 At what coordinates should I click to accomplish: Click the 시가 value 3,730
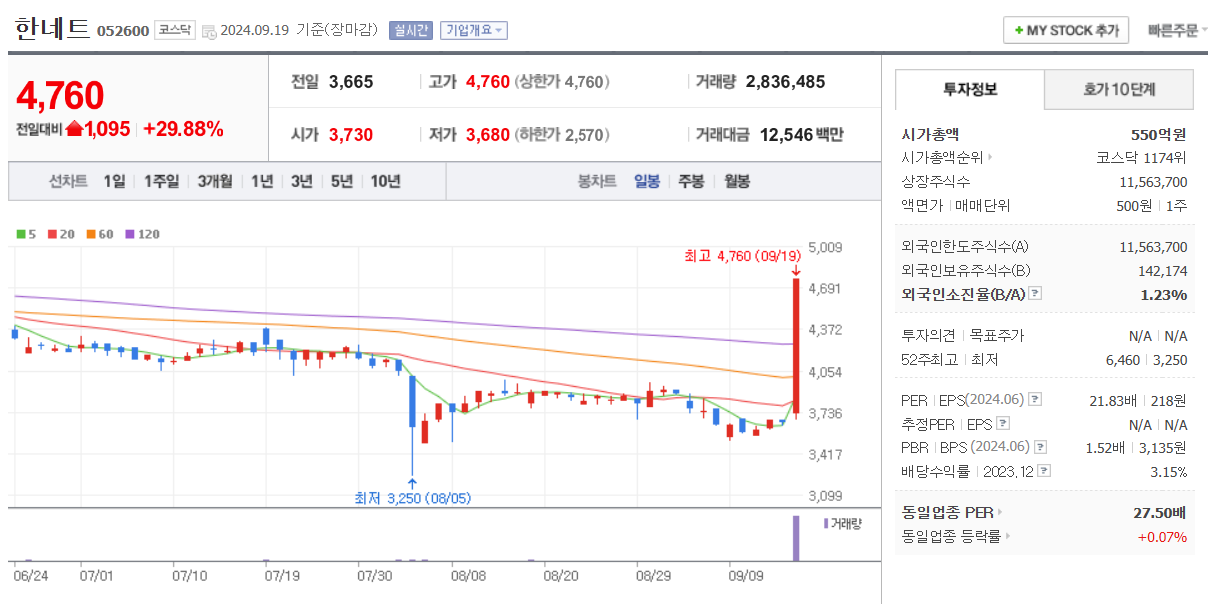pos(351,134)
